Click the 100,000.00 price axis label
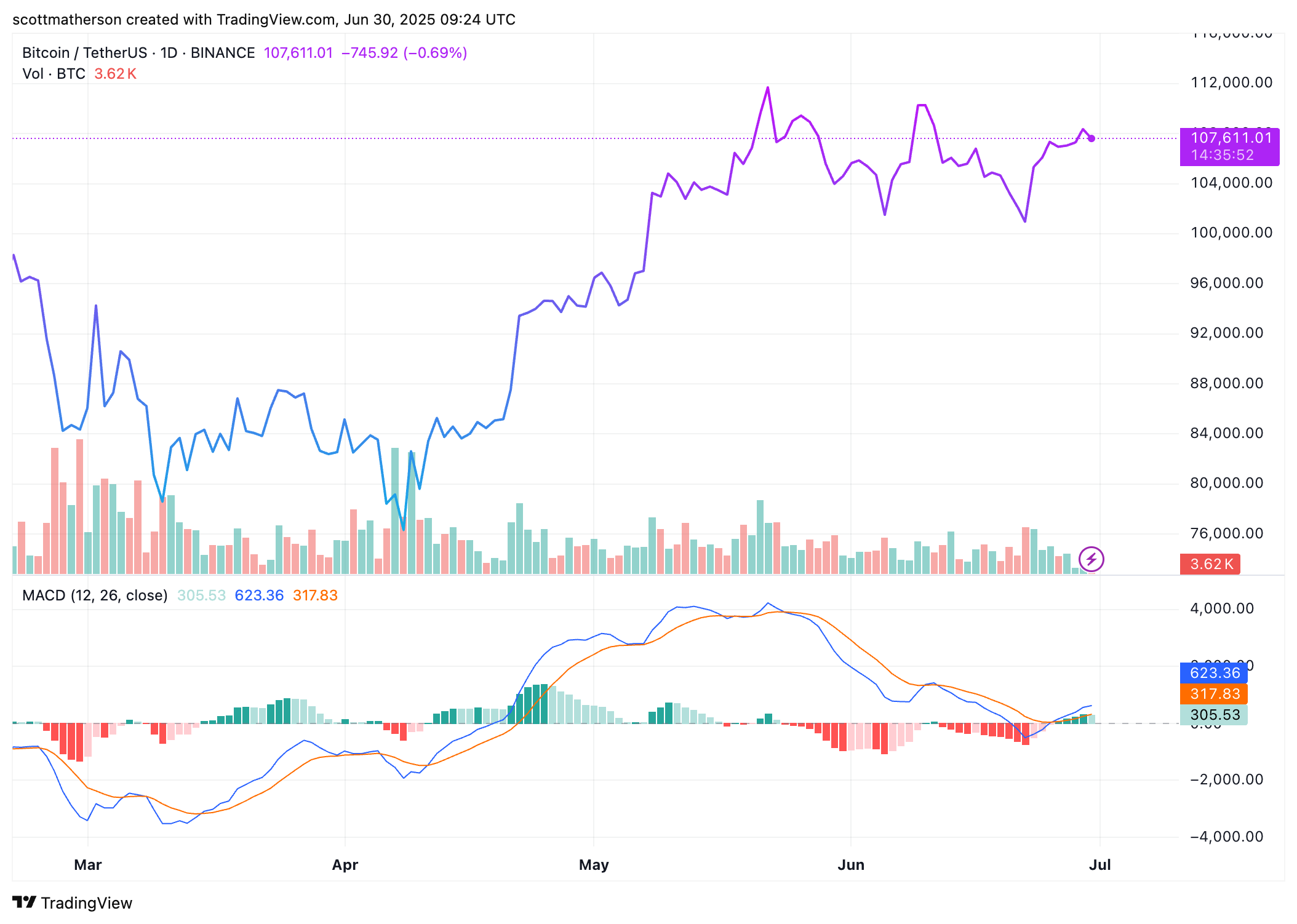The width and height of the screenshot is (1297, 924). click(x=1231, y=233)
